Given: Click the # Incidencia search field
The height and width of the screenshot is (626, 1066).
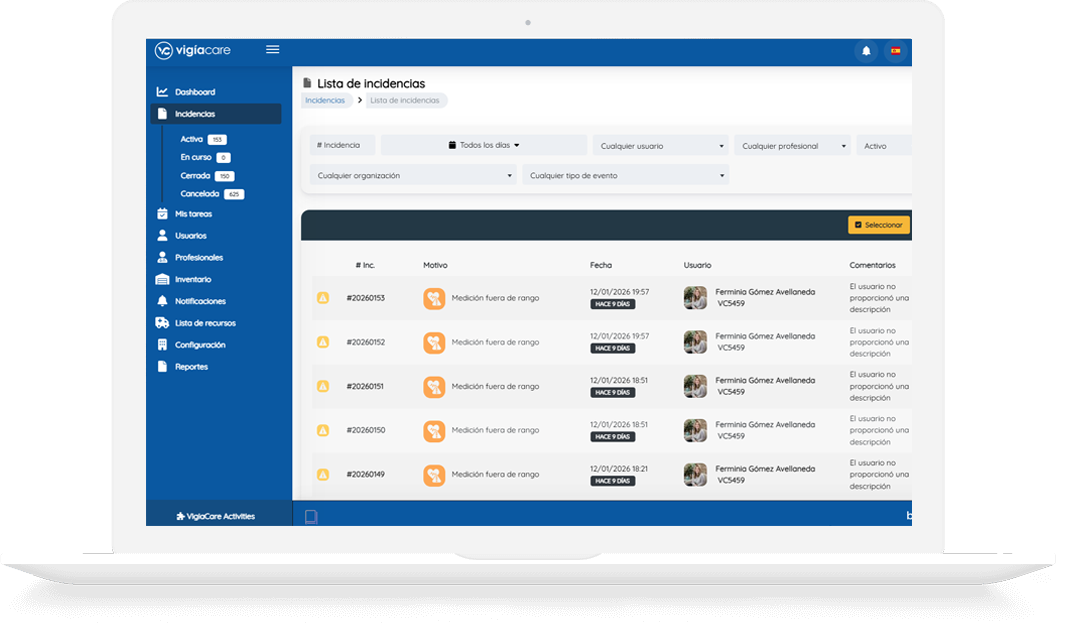Looking at the screenshot, I should coord(342,146).
